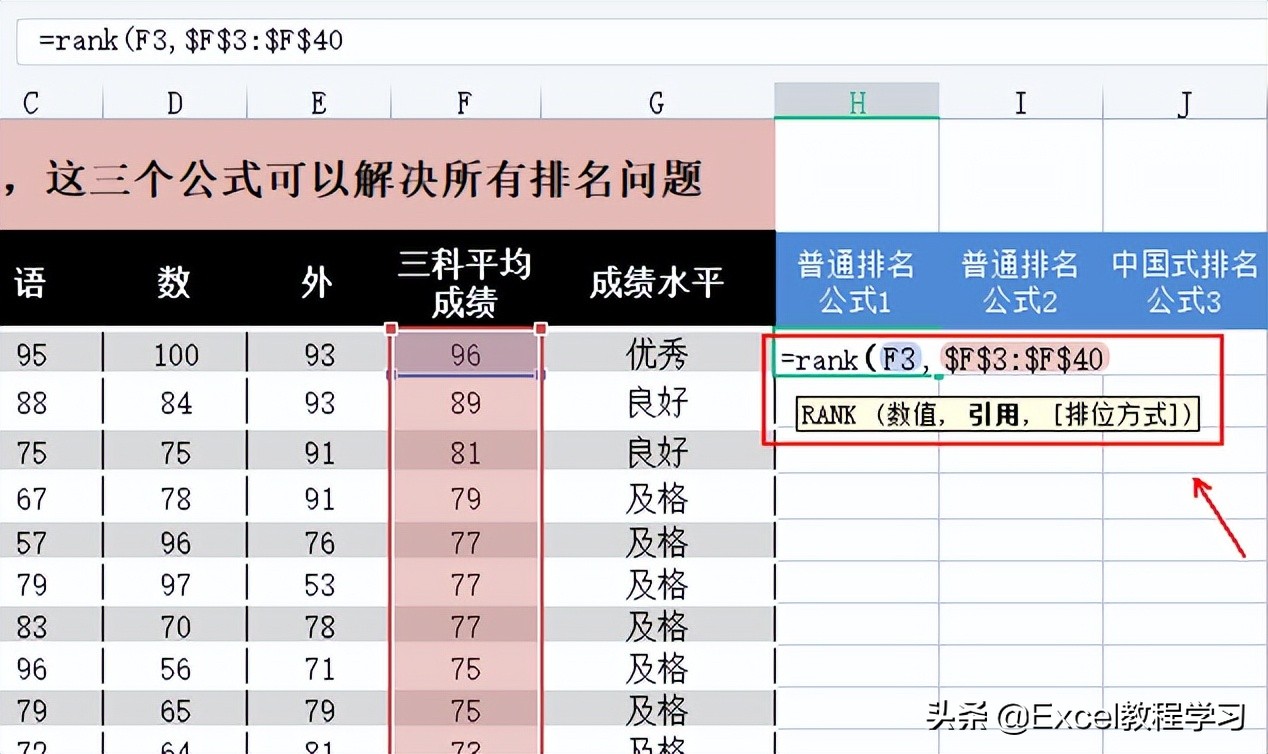Screen dimensions: 1268x754
Task: Select the average score cell 89
Action: [x=465, y=403]
